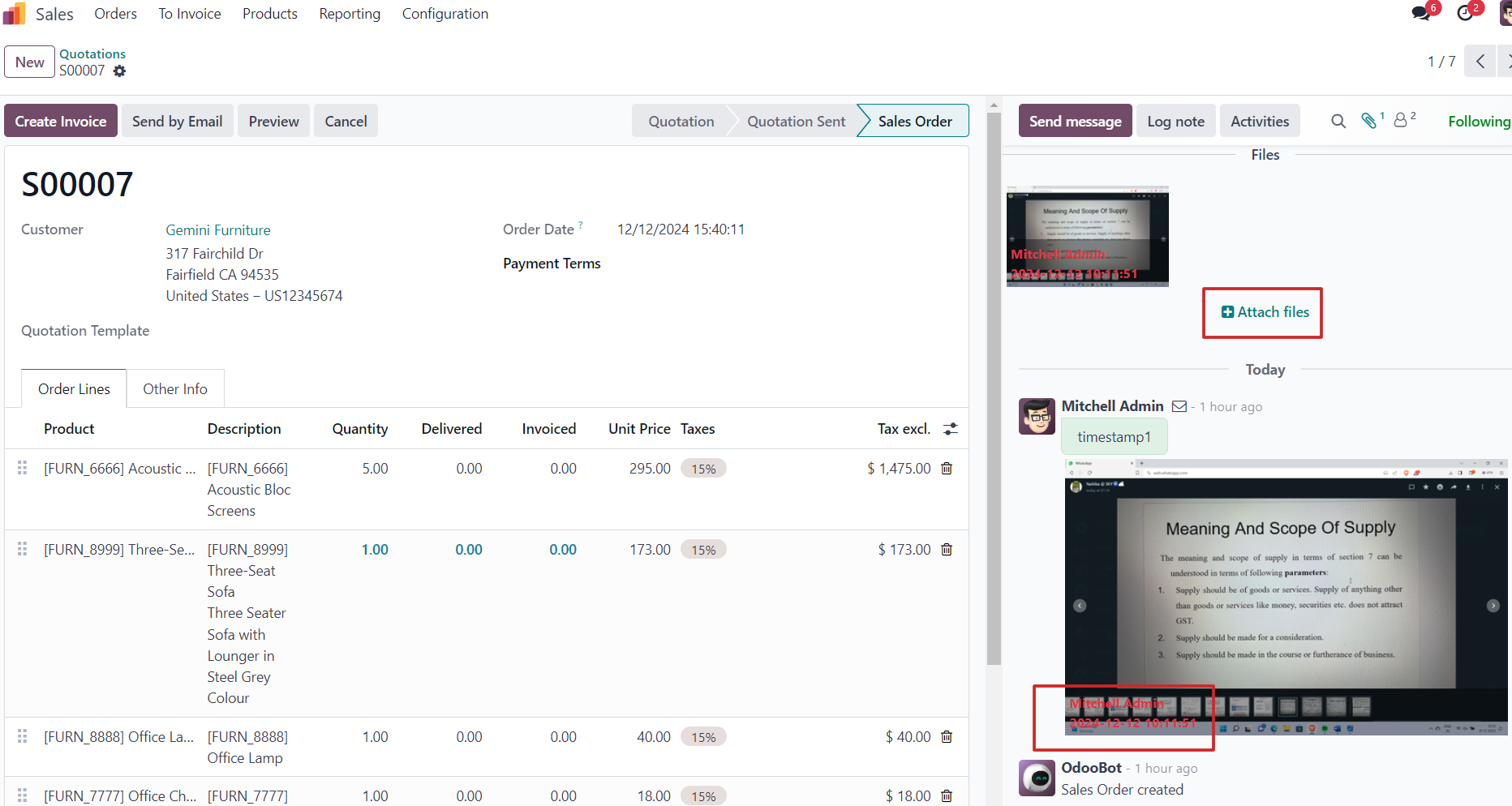This screenshot has width=1512, height=806.
Task: Grab handle of FURN_6666 row
Action: point(23,469)
